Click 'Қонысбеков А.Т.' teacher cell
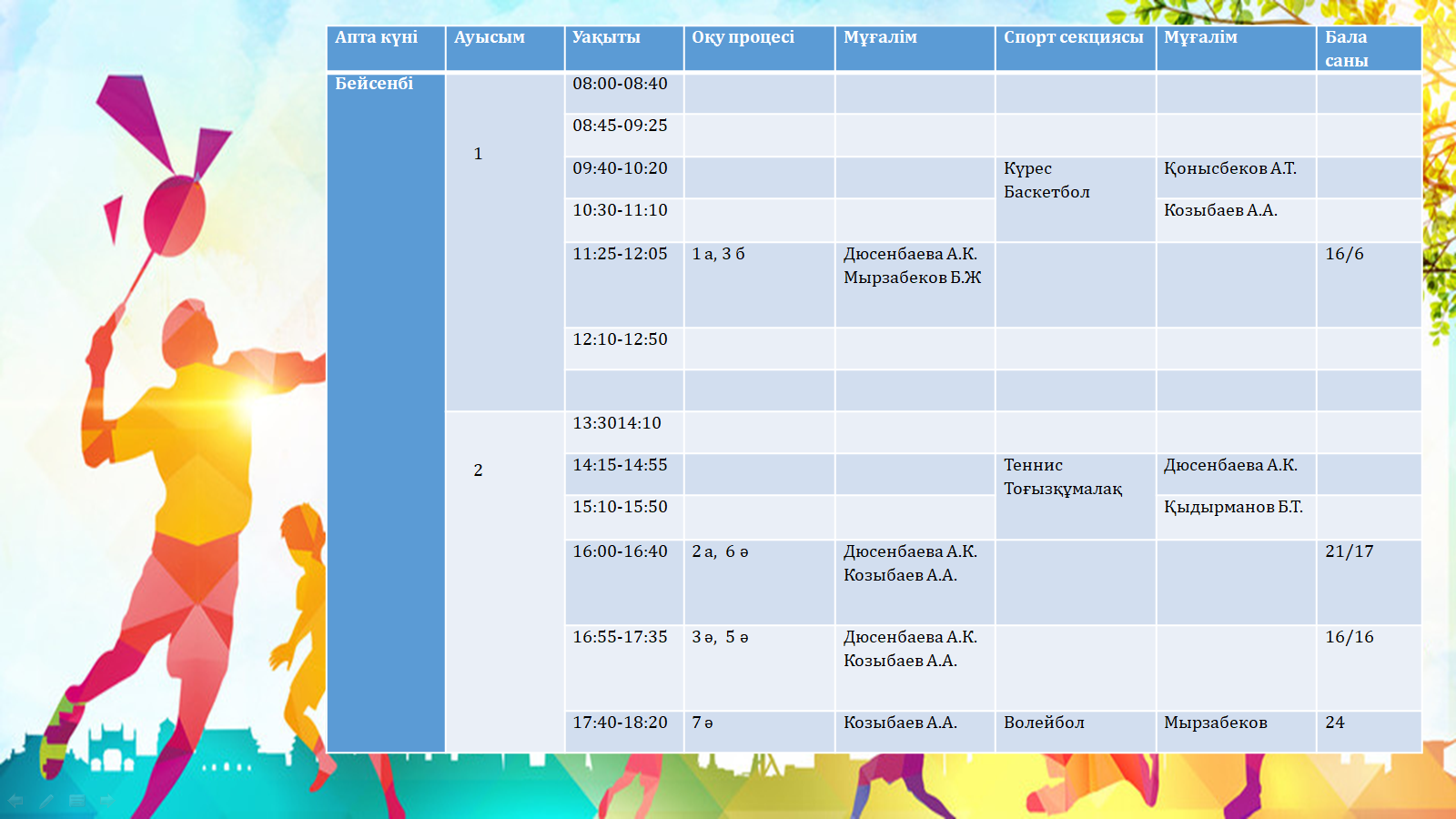The height and width of the screenshot is (819, 1456). pos(1236,177)
